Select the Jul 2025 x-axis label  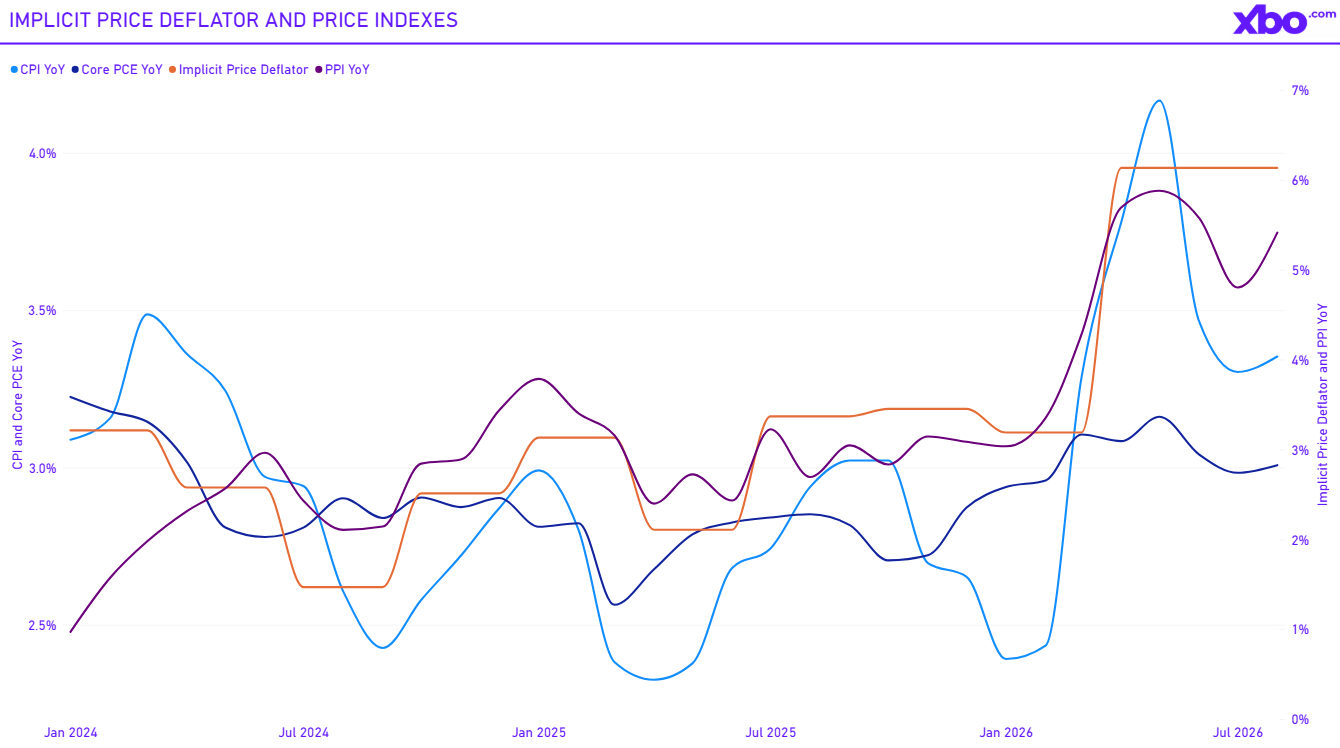[x=770, y=733]
